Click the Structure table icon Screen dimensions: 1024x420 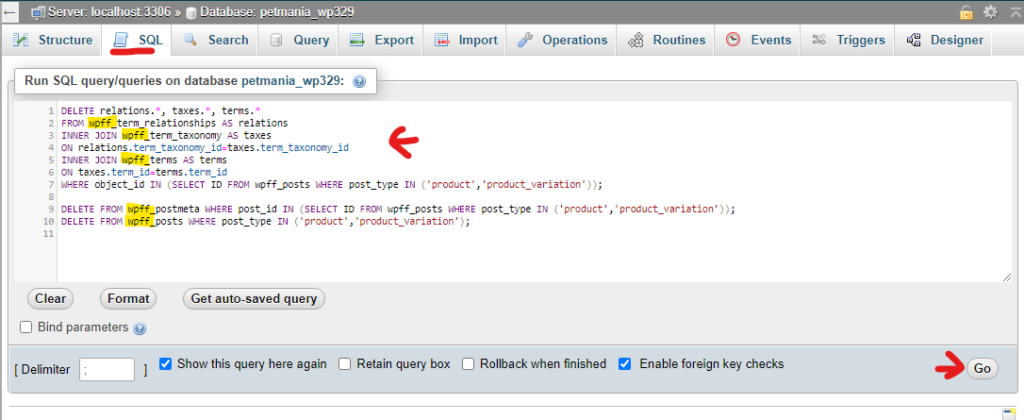click(x=21, y=40)
